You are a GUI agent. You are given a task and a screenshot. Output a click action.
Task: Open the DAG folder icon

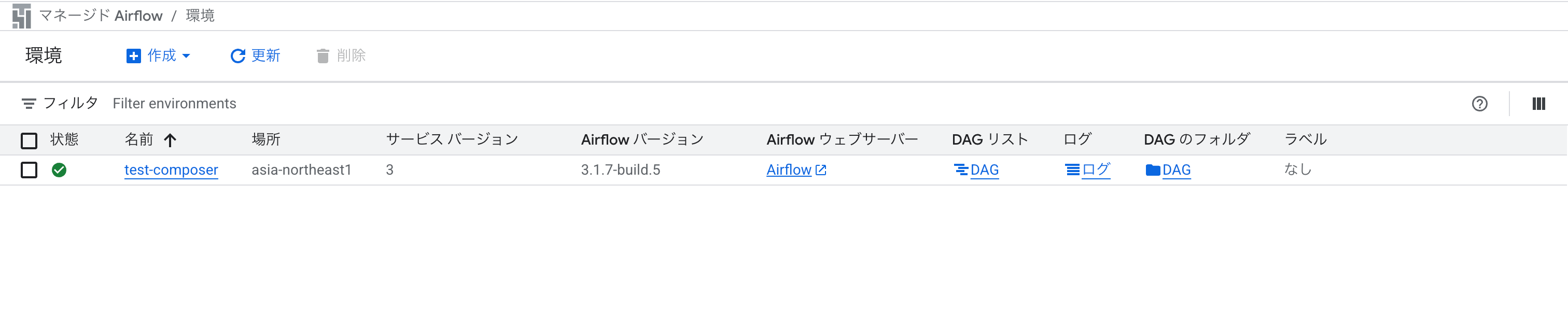pyautogui.click(x=1154, y=170)
